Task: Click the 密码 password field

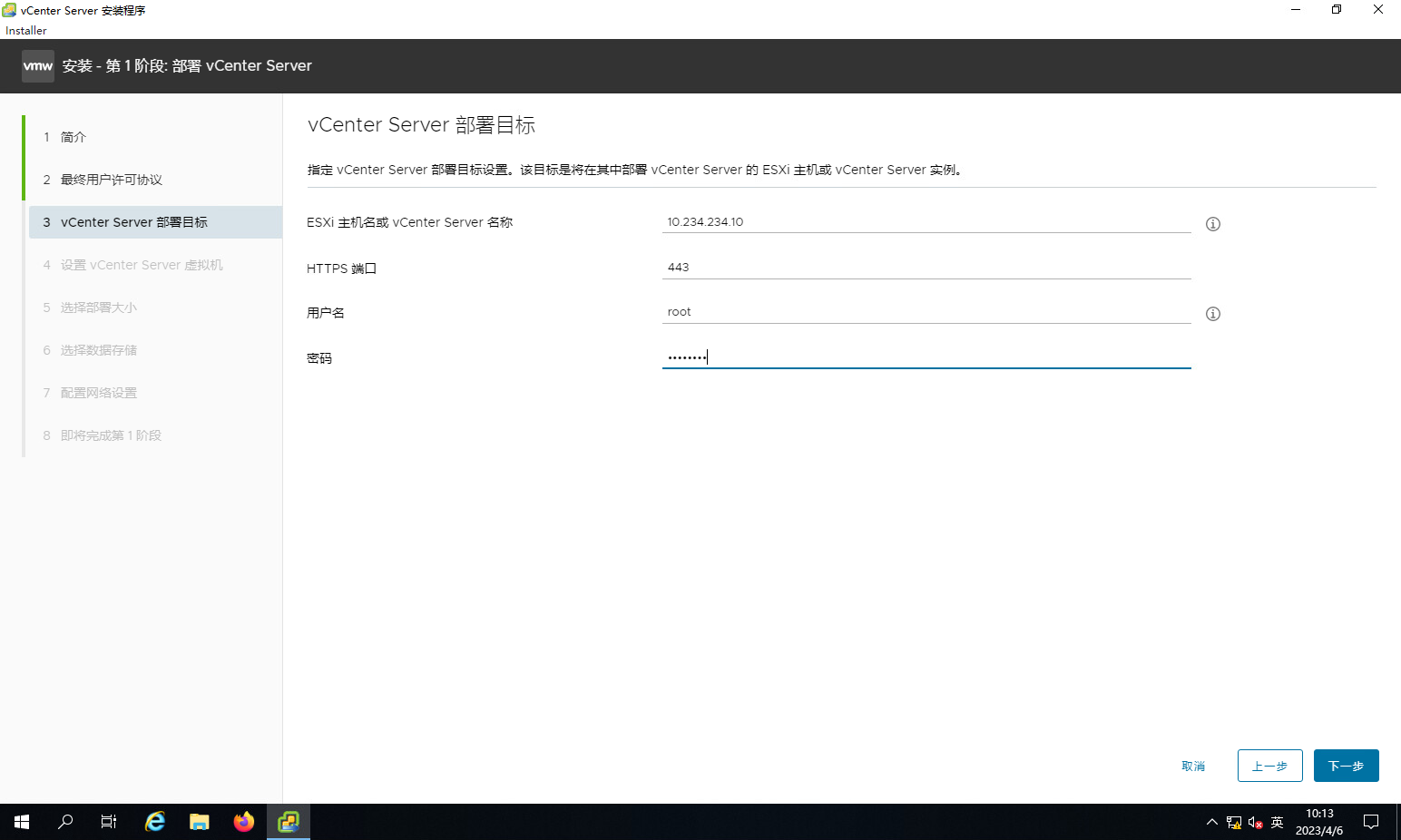Action: pos(926,357)
